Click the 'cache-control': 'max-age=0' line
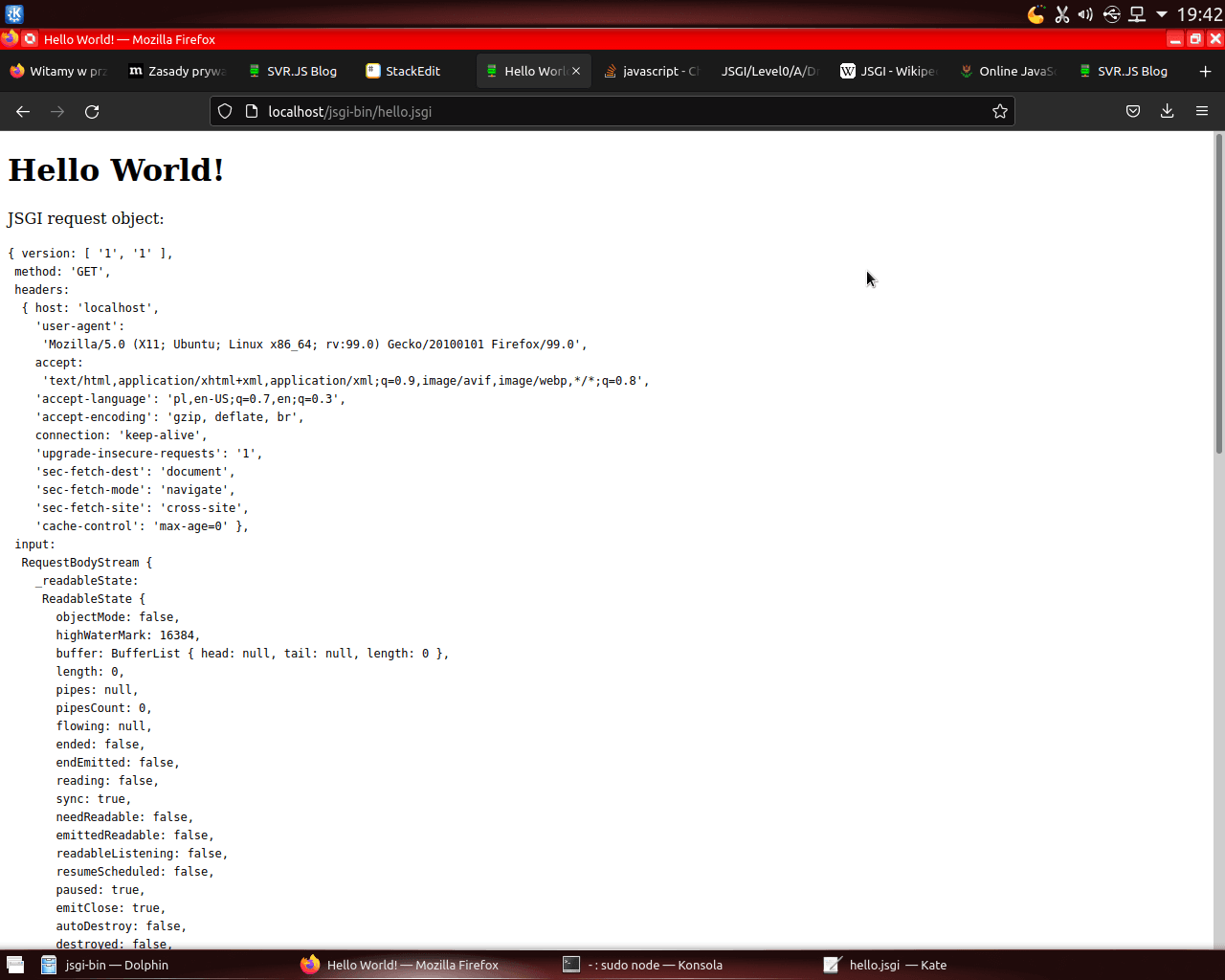1225x980 pixels. click(x=142, y=526)
